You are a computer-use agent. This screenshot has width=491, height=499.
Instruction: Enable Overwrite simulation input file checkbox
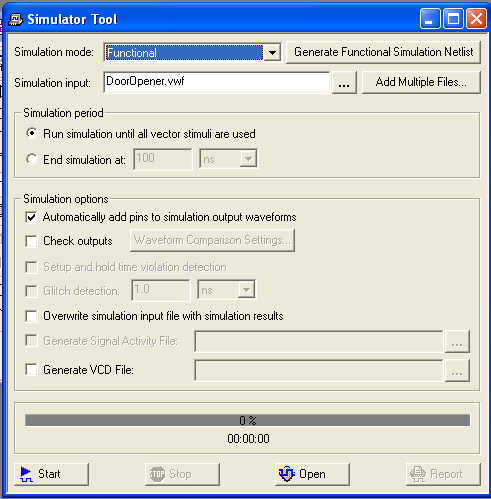click(x=31, y=316)
